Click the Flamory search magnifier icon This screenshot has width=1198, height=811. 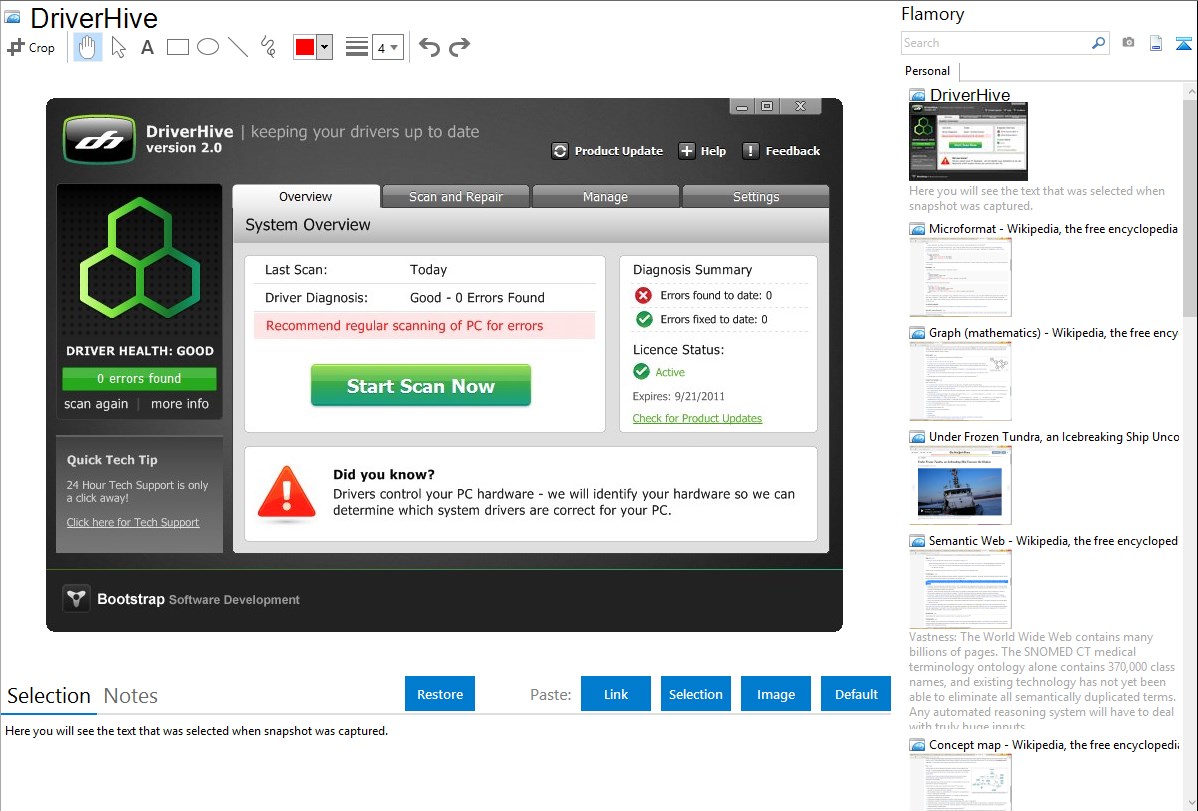1099,43
